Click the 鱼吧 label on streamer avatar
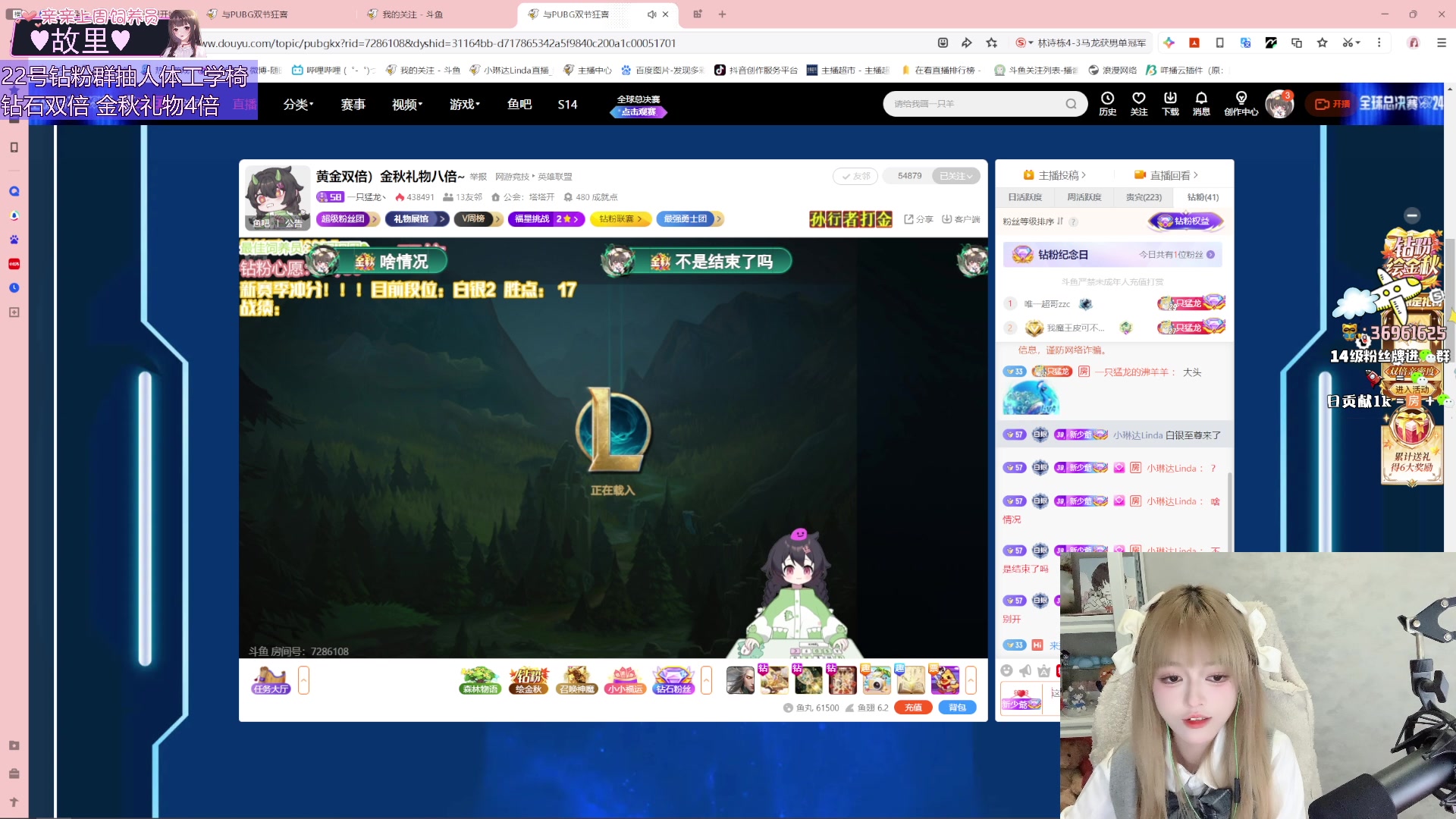The height and width of the screenshot is (819, 1456). [x=261, y=223]
